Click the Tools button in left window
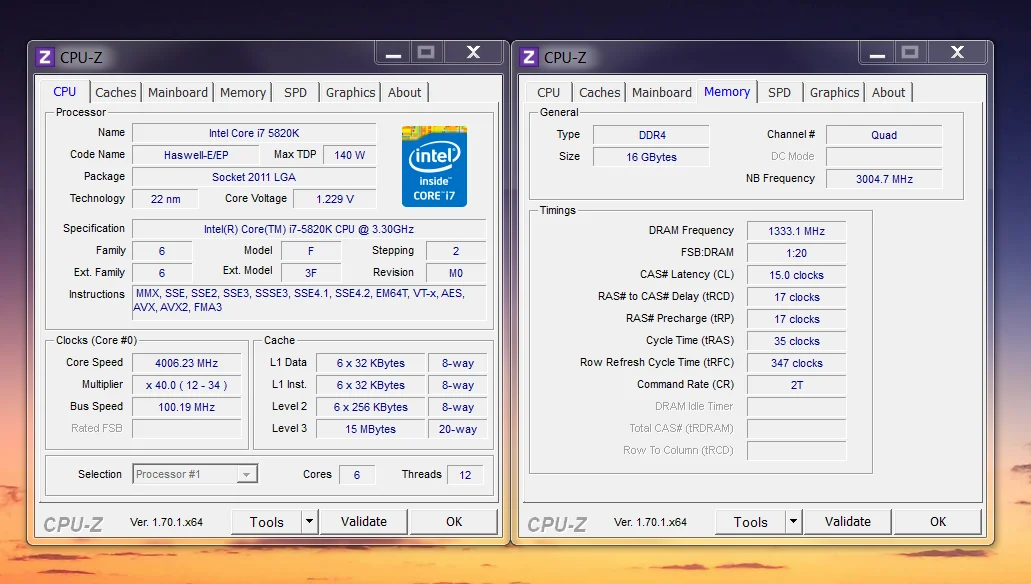The width and height of the screenshot is (1031, 584). 266,522
